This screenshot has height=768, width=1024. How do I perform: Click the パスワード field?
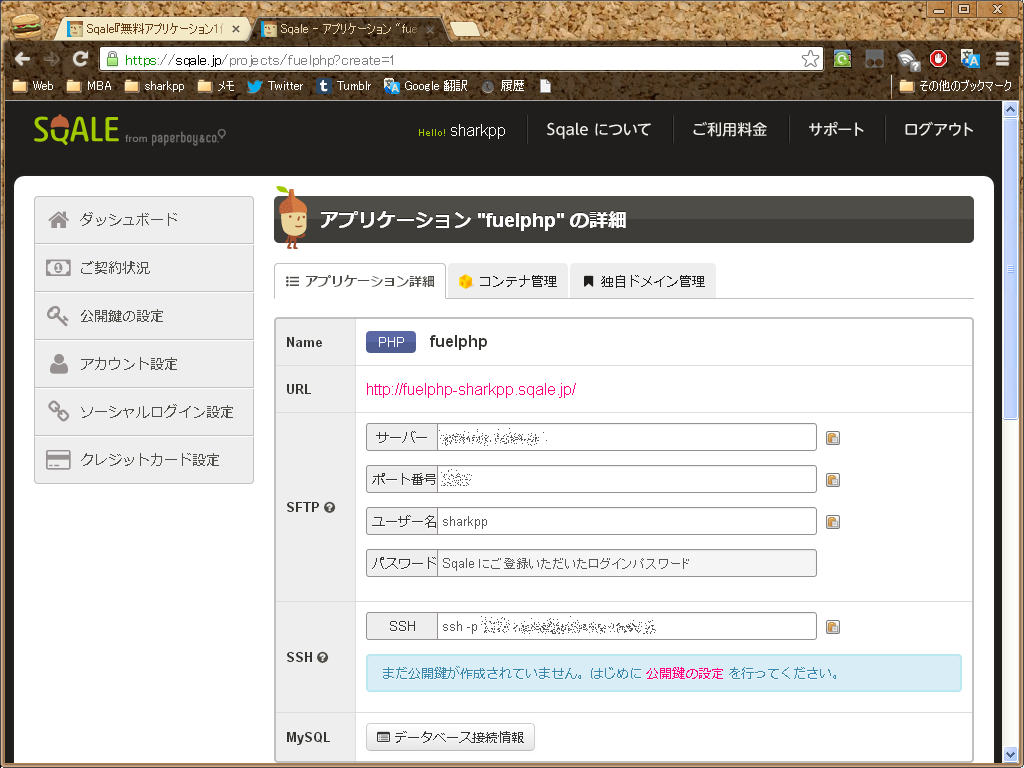click(627, 563)
